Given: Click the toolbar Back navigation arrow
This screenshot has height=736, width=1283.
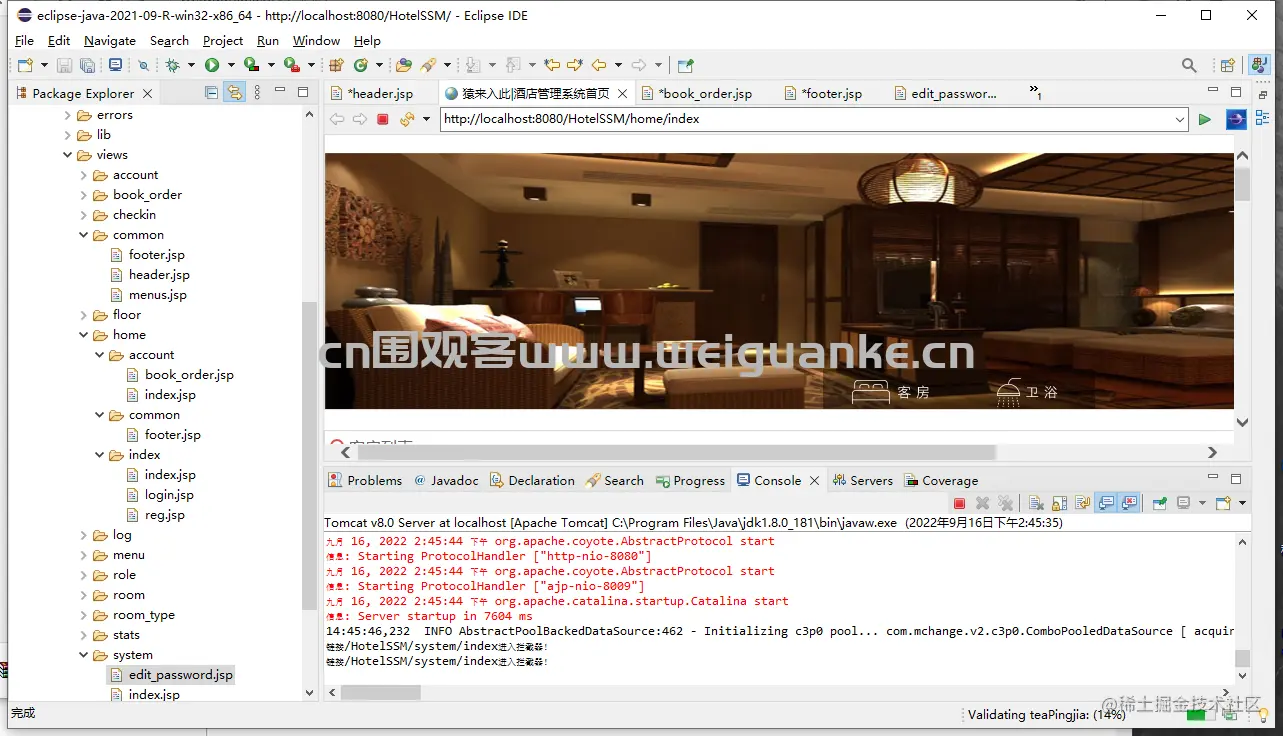Looking at the screenshot, I should [x=599, y=65].
